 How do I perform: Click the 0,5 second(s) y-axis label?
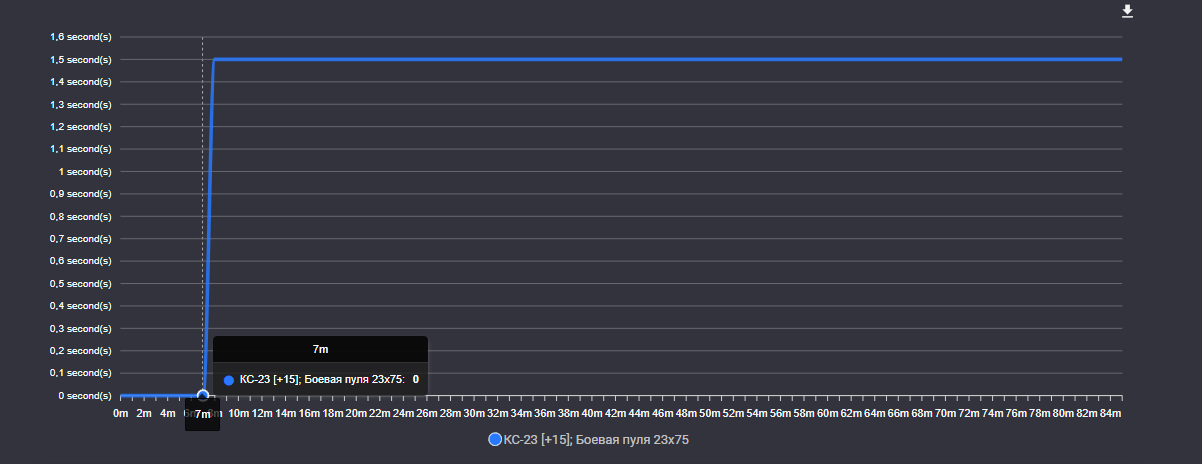pyautogui.click(x=80, y=284)
